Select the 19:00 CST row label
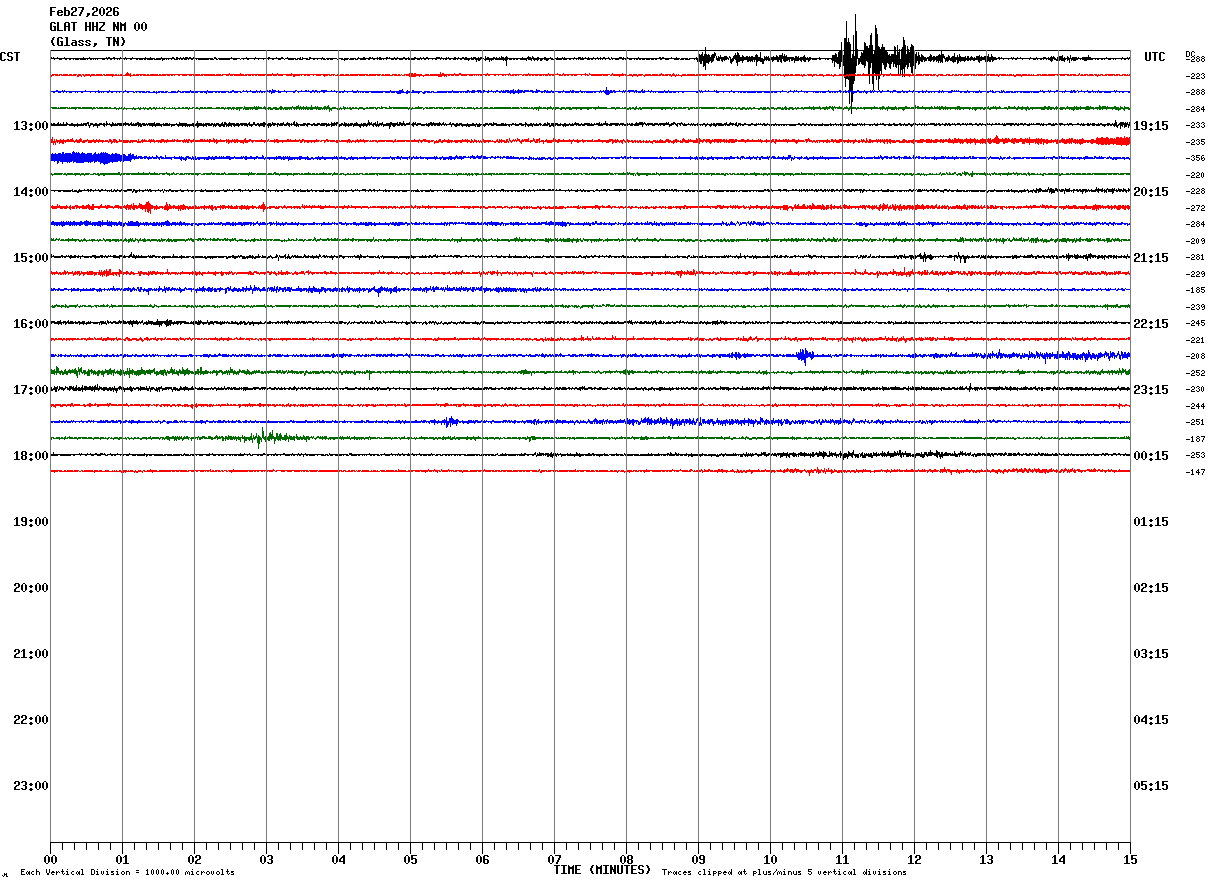This screenshot has width=1210, height=886. tap(31, 521)
